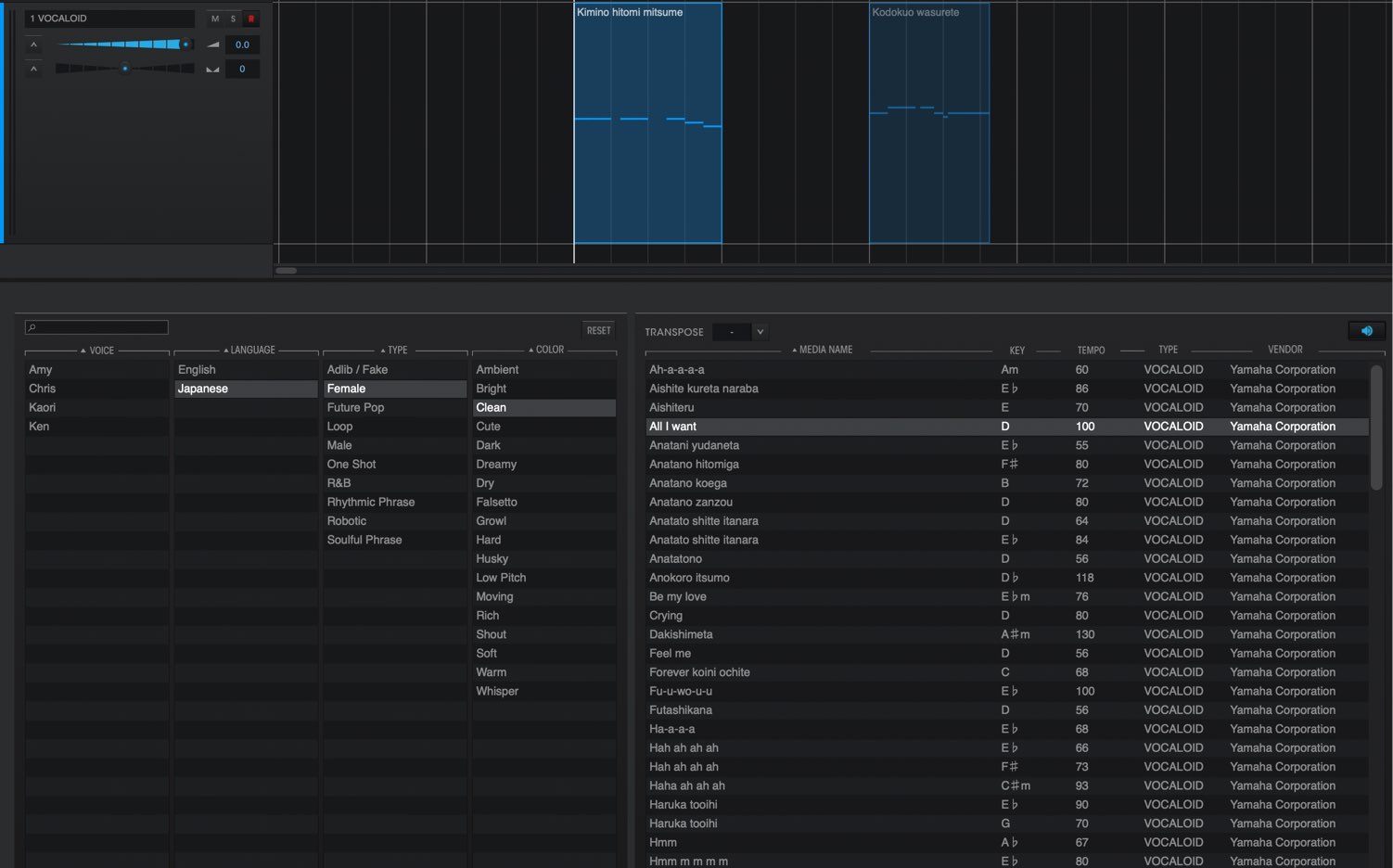Select the Kimino hitomi mitsume clip
The image size is (1393, 868).
pos(647,123)
